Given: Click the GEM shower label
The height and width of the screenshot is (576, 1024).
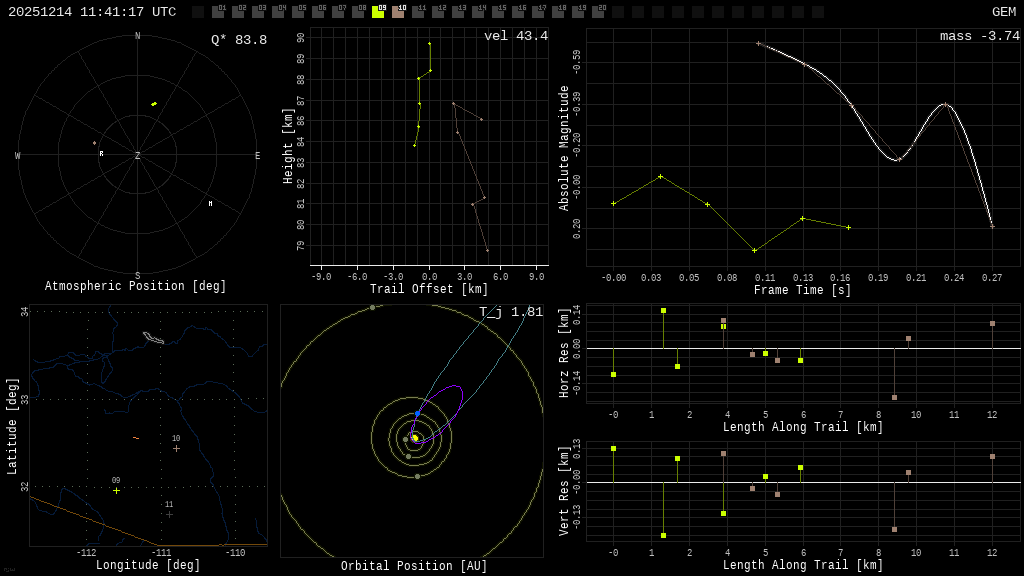Looking at the screenshot, I should click(1003, 12).
